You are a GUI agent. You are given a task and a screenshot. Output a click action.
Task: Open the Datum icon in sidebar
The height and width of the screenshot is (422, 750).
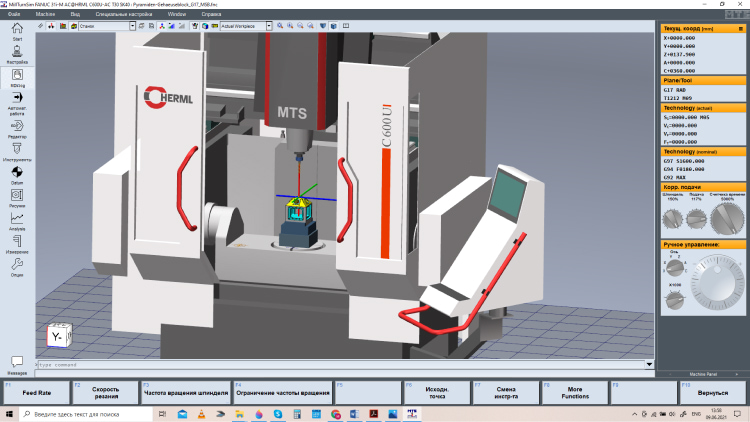[x=17, y=172]
